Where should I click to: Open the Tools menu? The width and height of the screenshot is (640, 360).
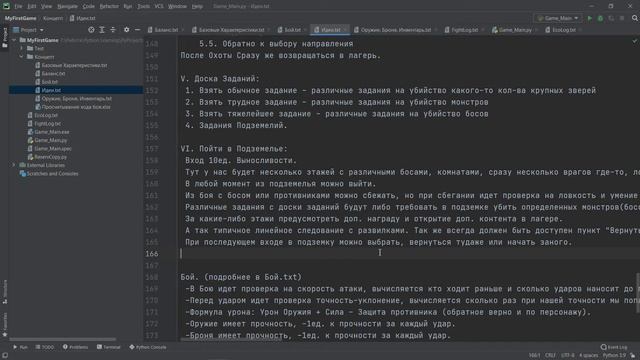click(143, 6)
